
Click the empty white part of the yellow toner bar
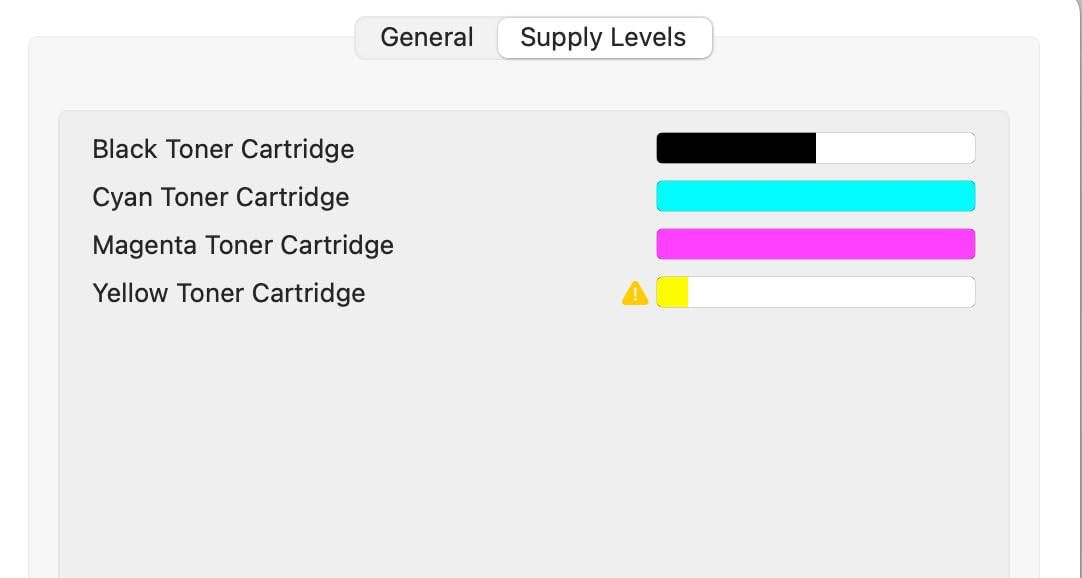click(830, 293)
